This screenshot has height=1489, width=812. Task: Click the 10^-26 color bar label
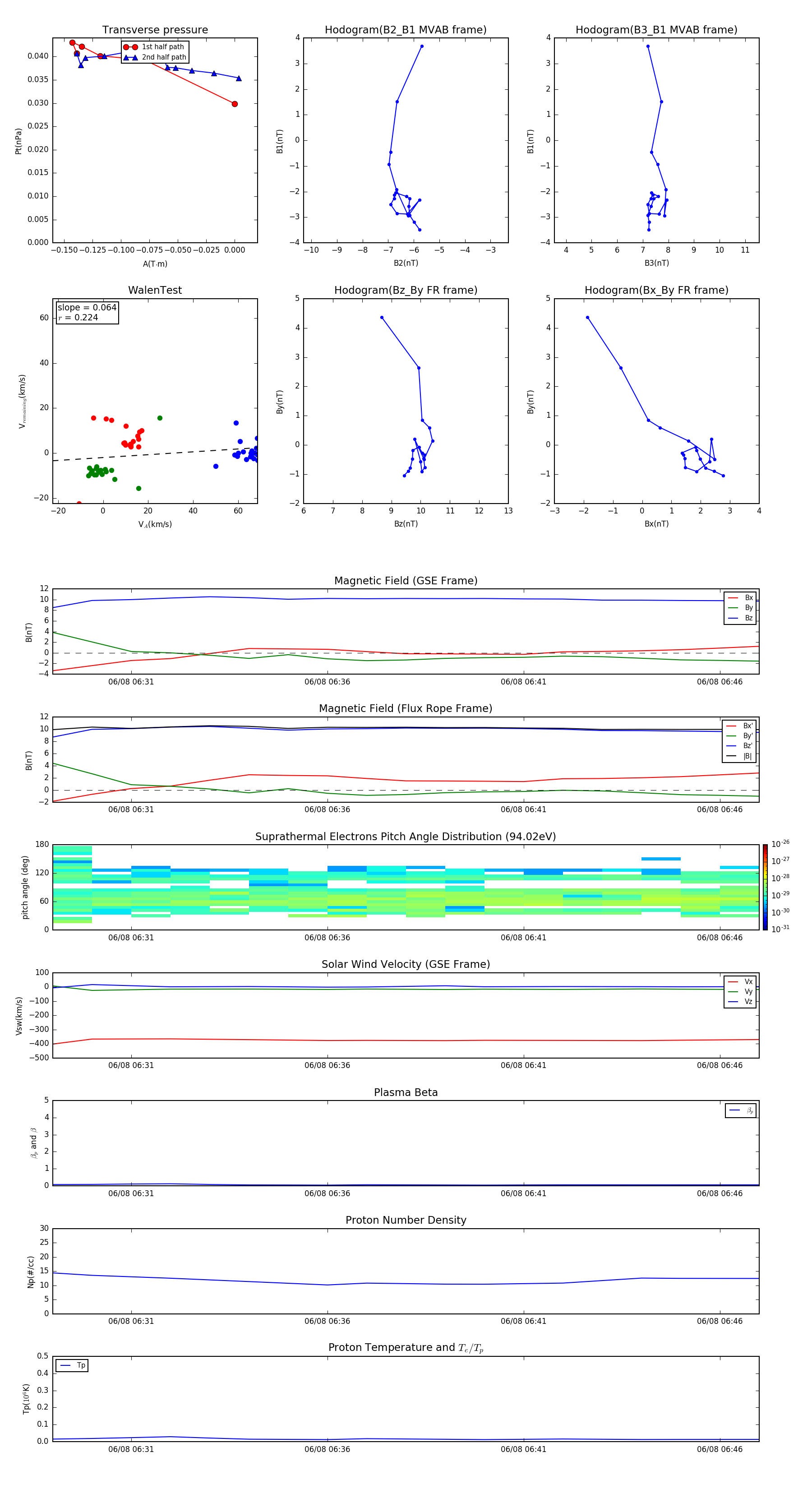pyautogui.click(x=780, y=844)
